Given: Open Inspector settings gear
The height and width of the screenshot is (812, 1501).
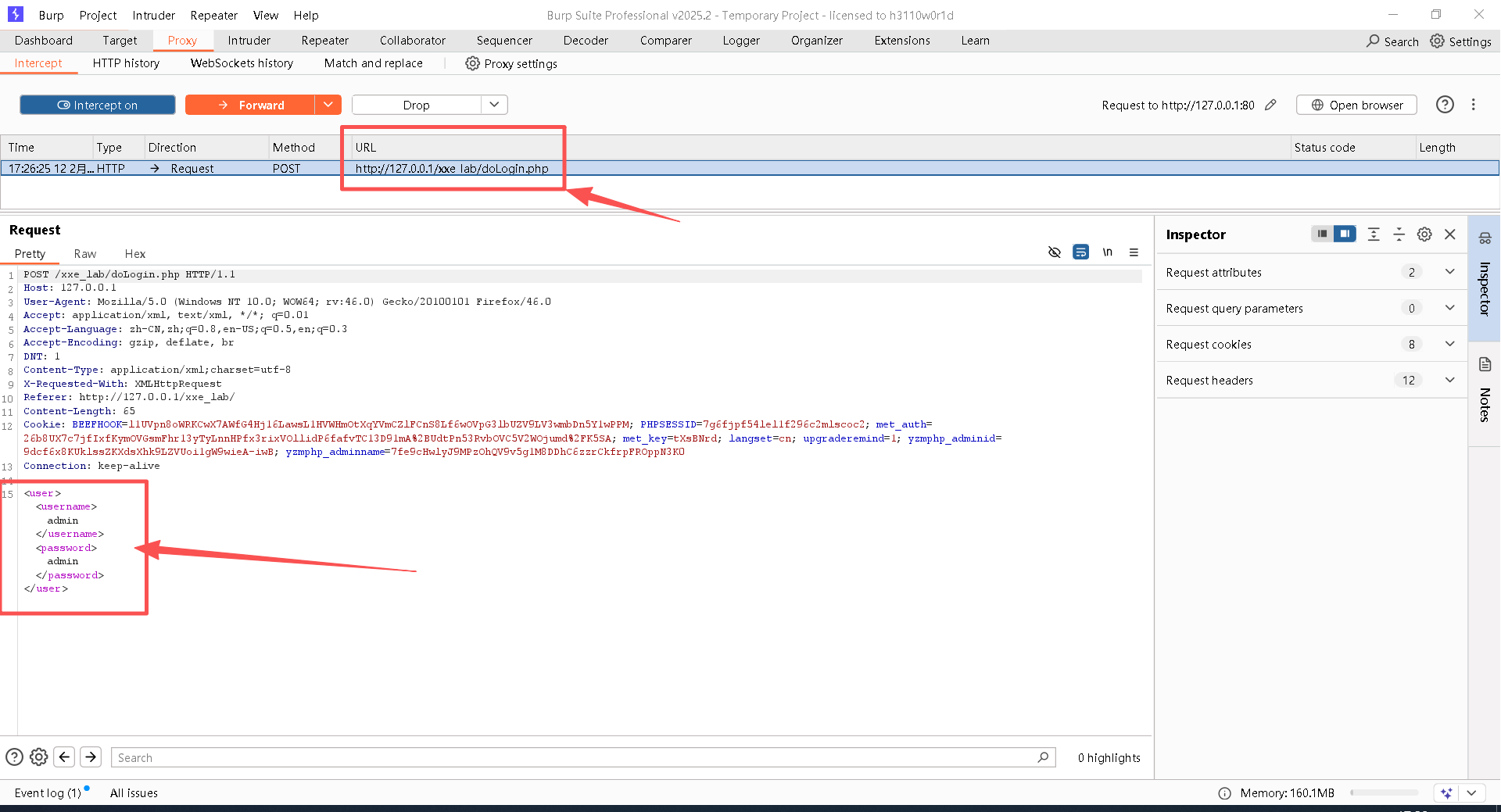Looking at the screenshot, I should click(x=1424, y=234).
